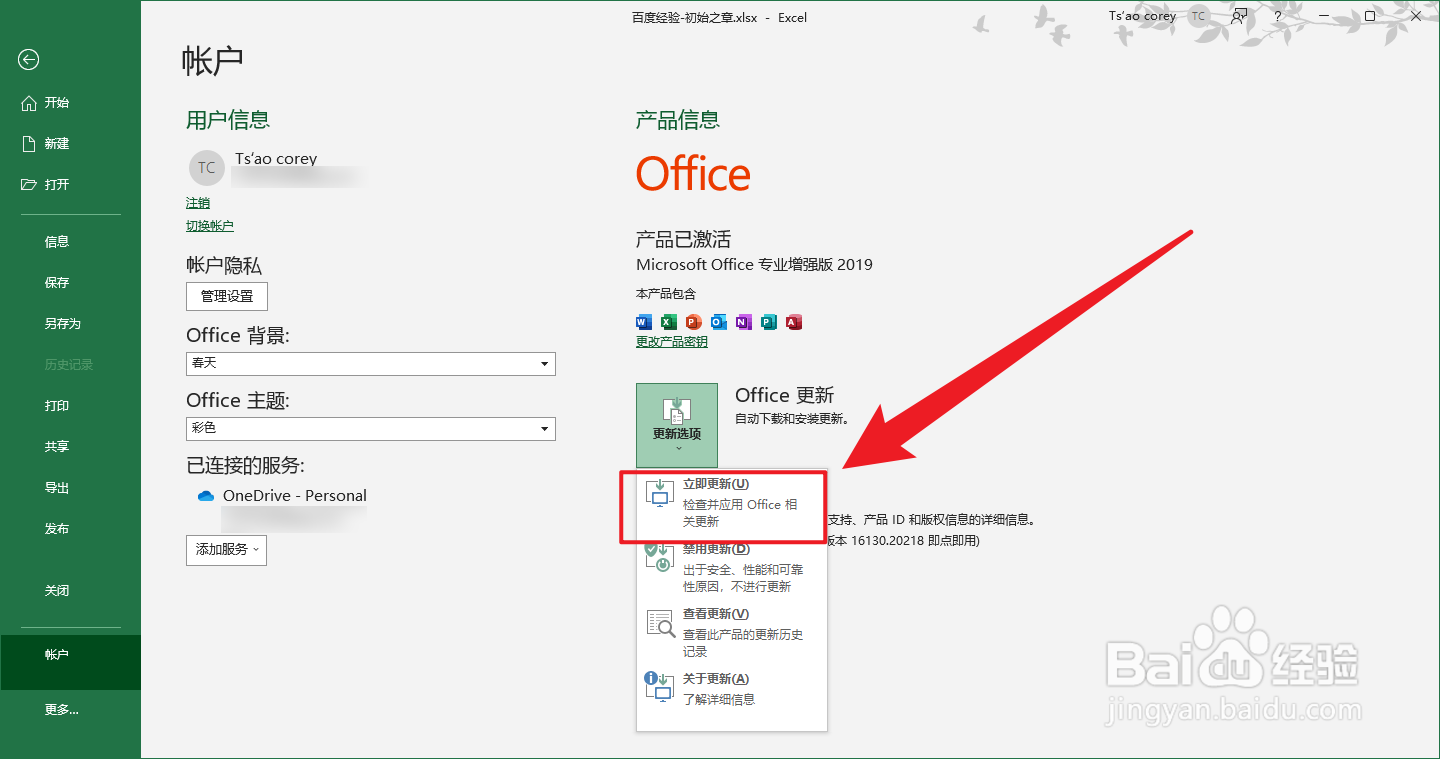Click the Excel product icon

coord(668,322)
